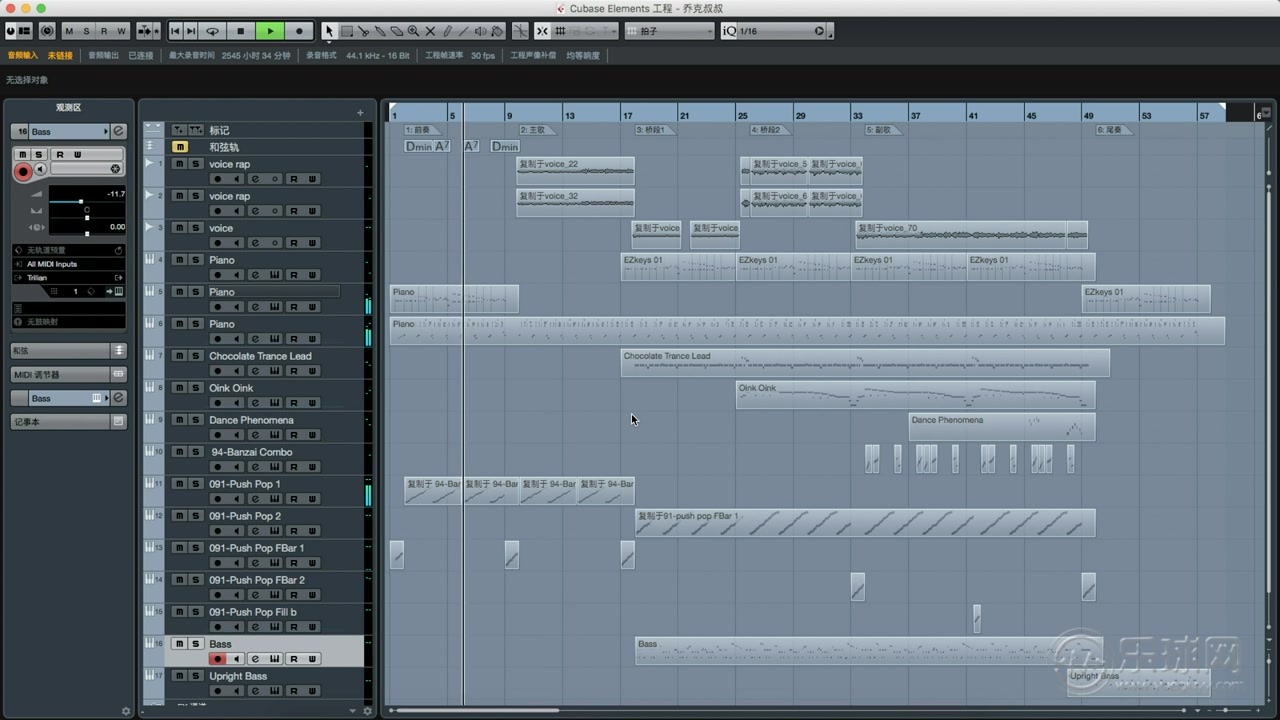Select the Erase tool

tap(396, 31)
